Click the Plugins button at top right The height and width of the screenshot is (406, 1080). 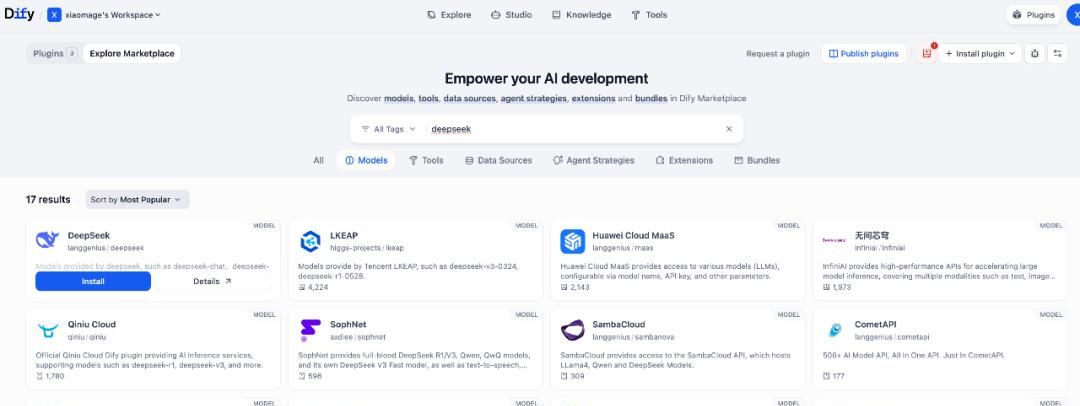(x=1033, y=14)
